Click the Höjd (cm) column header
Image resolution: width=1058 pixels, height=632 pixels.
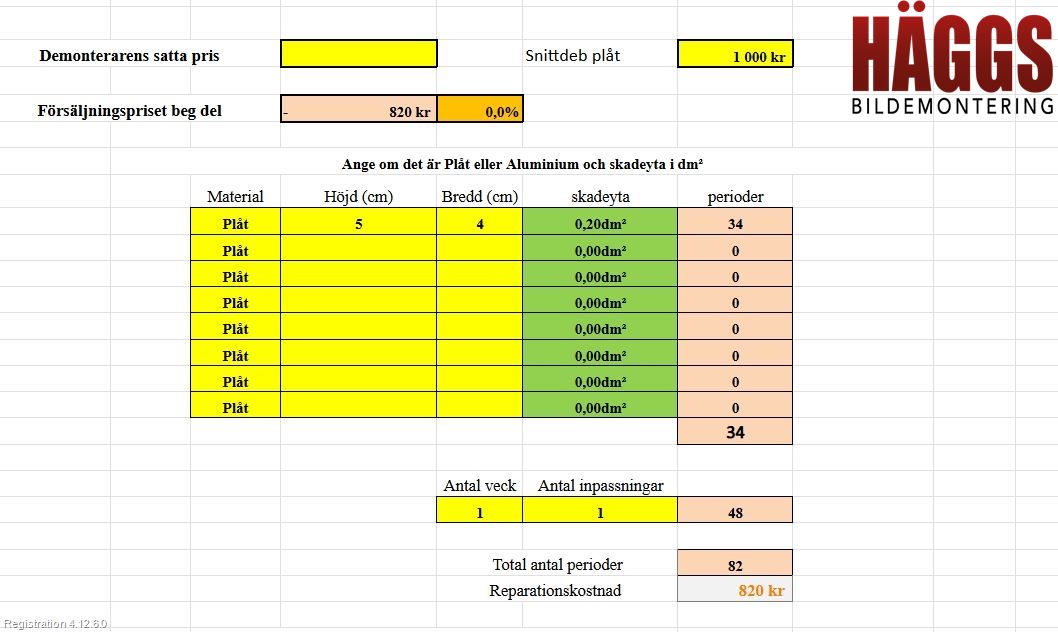(x=359, y=197)
